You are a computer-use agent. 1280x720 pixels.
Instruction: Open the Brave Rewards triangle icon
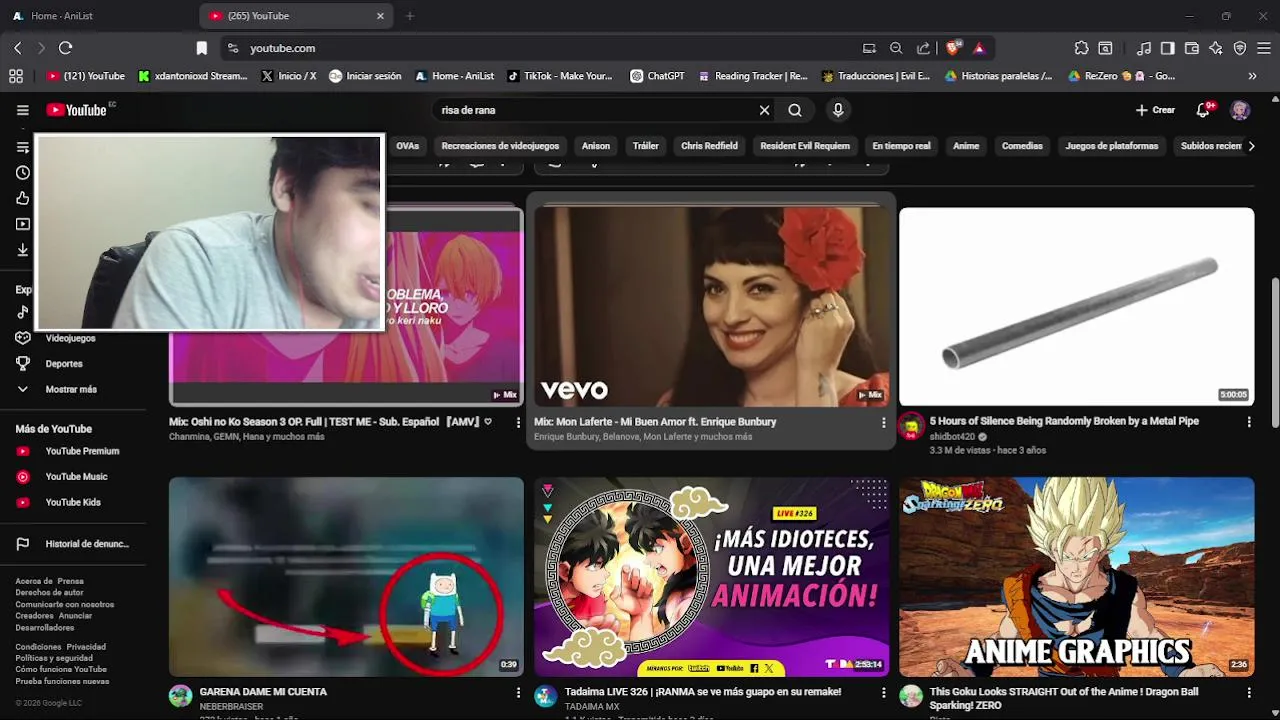click(x=979, y=48)
